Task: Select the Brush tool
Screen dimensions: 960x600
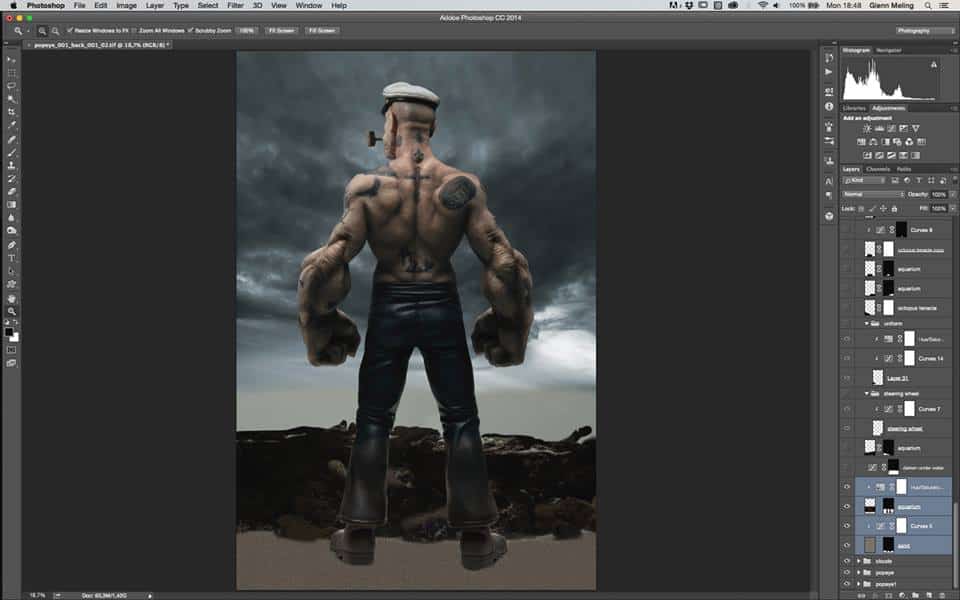Action: point(12,152)
